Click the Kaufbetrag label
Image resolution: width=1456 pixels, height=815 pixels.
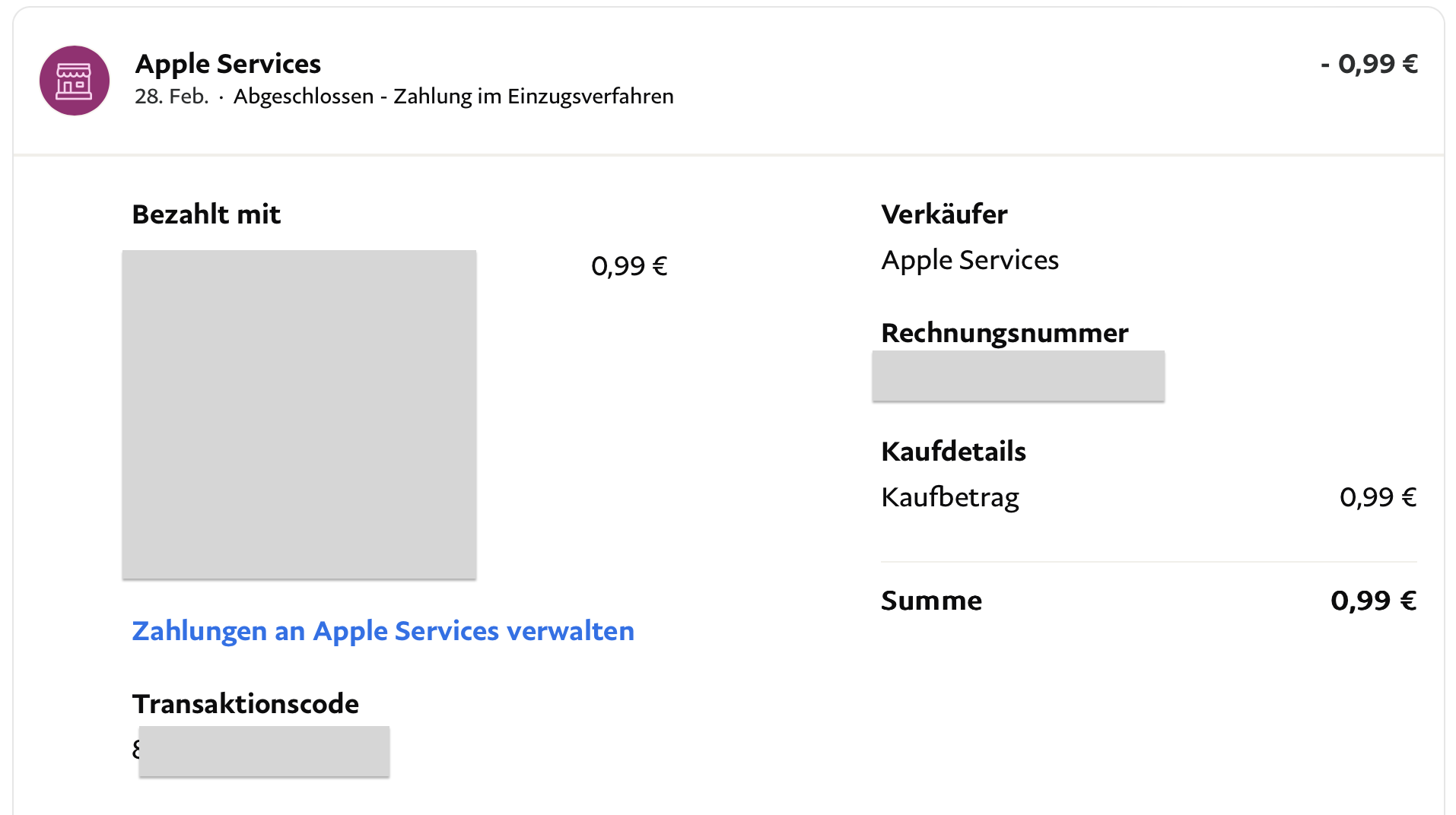pyautogui.click(x=949, y=497)
